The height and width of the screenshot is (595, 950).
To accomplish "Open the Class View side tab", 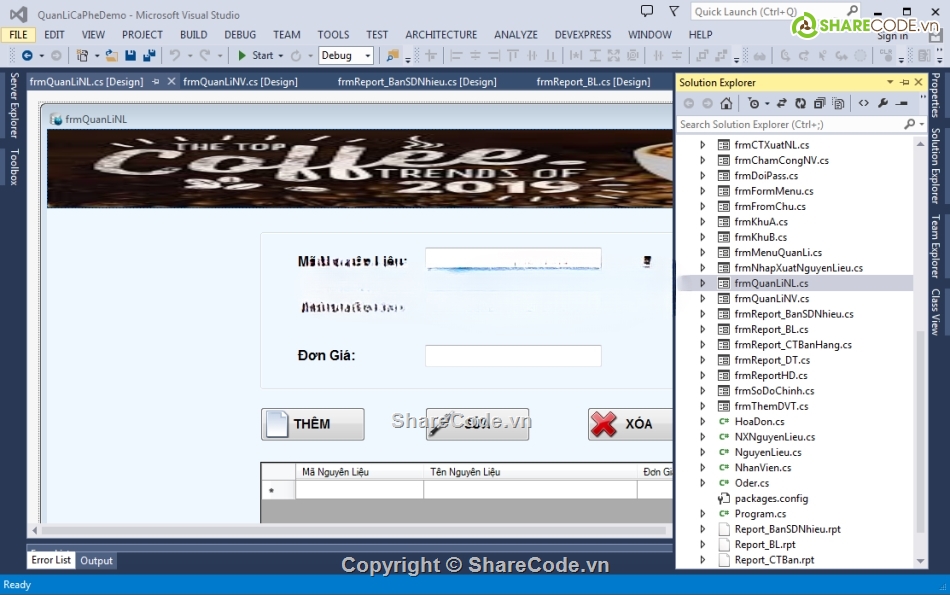I will coord(936,312).
